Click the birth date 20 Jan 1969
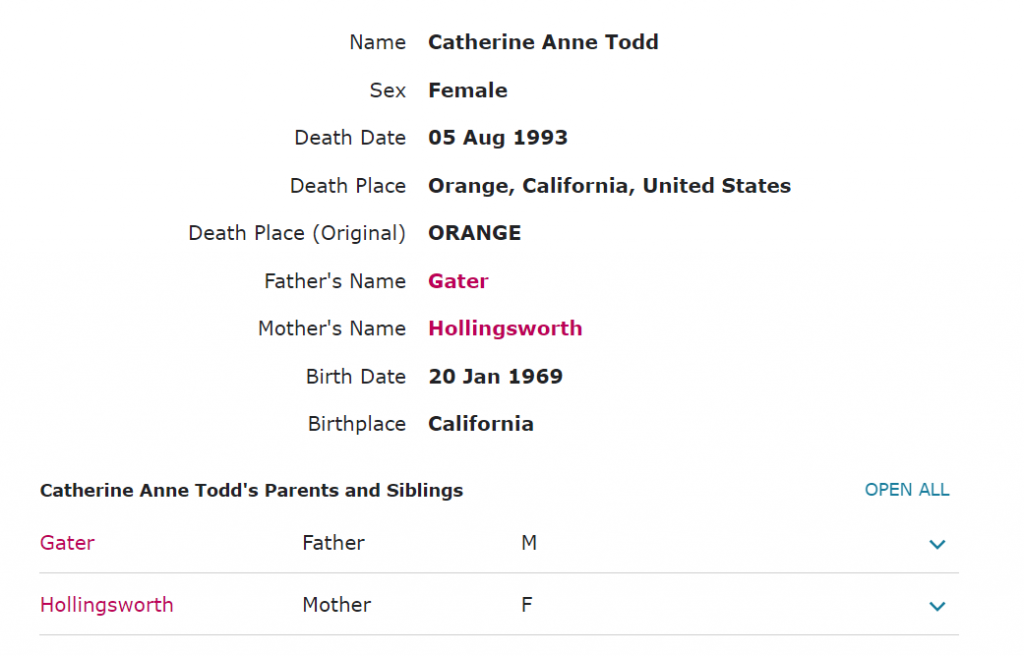 pyautogui.click(x=495, y=377)
